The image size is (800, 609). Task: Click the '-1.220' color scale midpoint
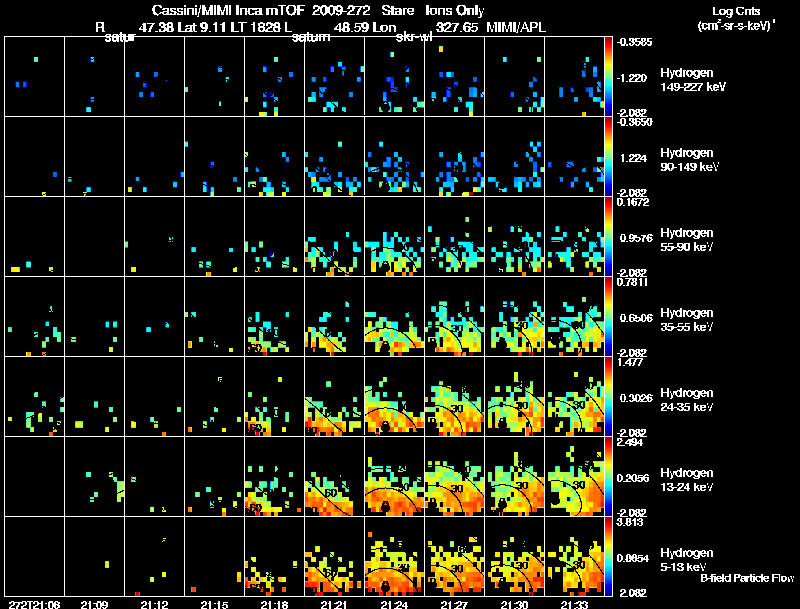(x=632, y=78)
